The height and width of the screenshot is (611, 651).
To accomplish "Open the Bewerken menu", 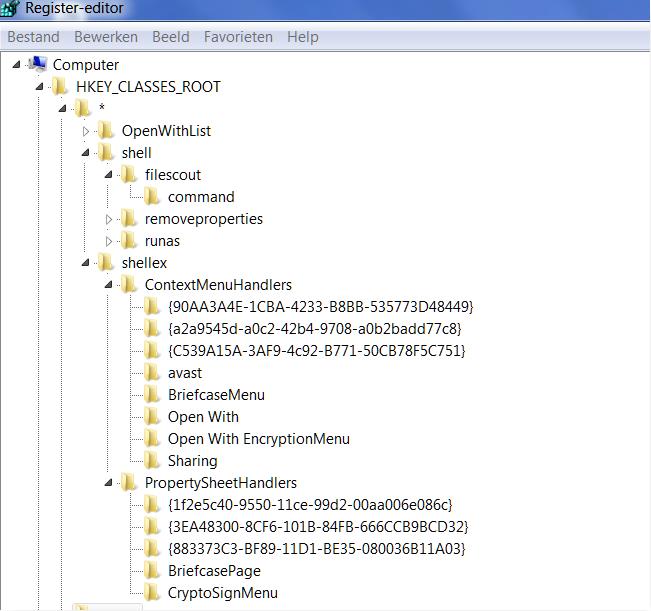I will pos(106,37).
